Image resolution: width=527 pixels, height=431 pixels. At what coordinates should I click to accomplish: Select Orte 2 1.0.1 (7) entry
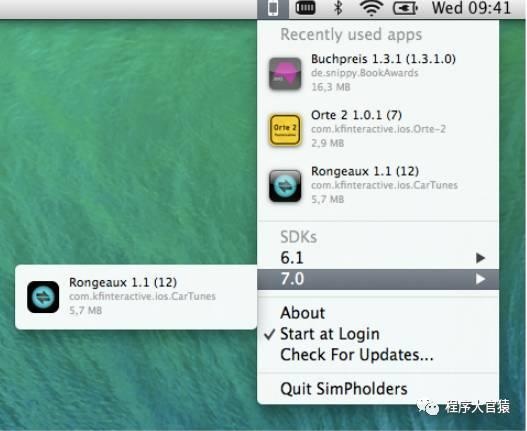[x=378, y=129]
